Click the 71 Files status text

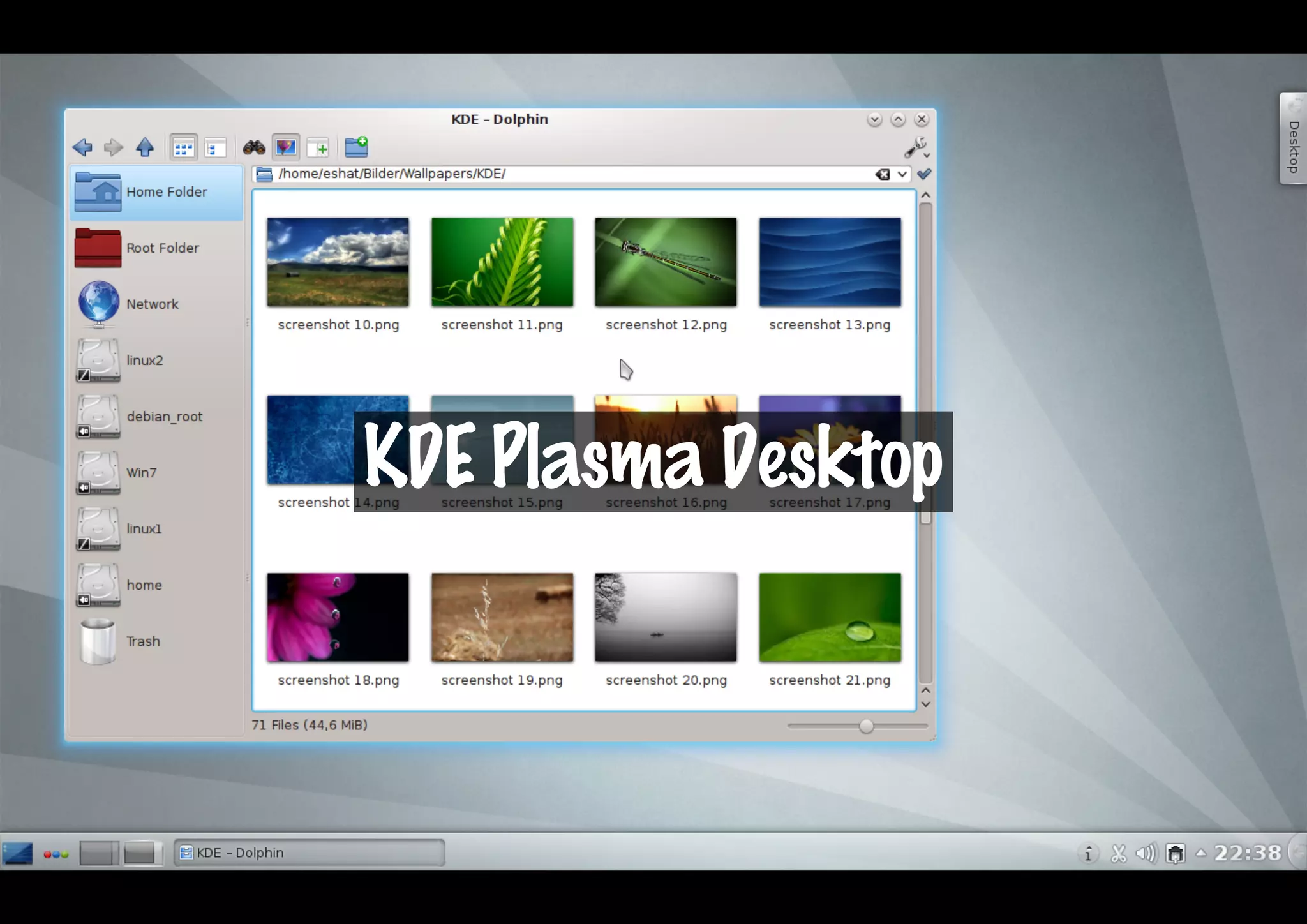(310, 725)
